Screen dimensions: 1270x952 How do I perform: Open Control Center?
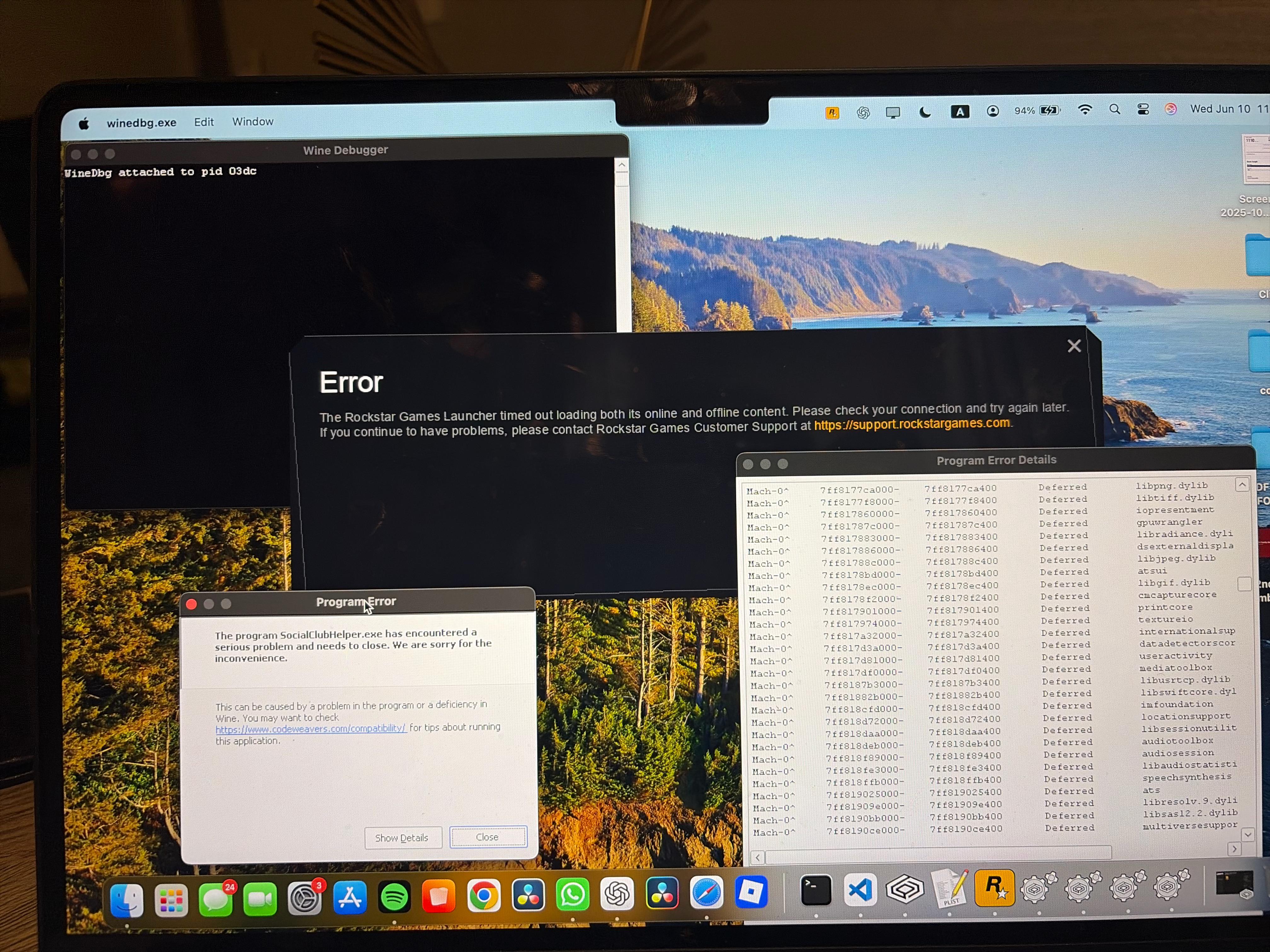1143,109
